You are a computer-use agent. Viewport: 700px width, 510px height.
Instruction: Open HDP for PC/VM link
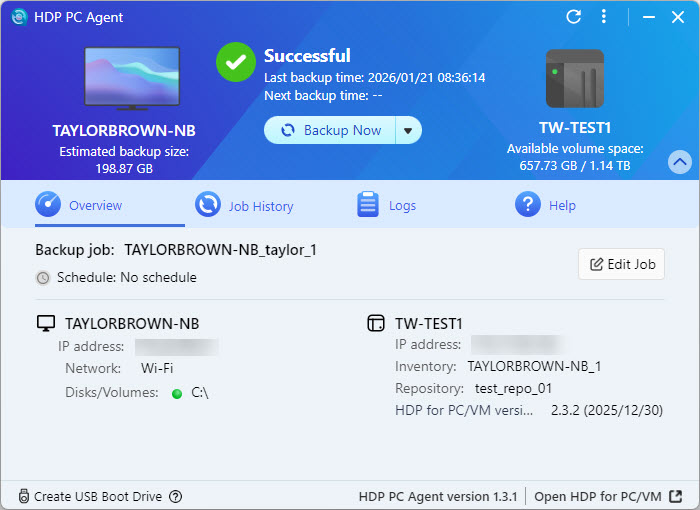click(x=597, y=496)
